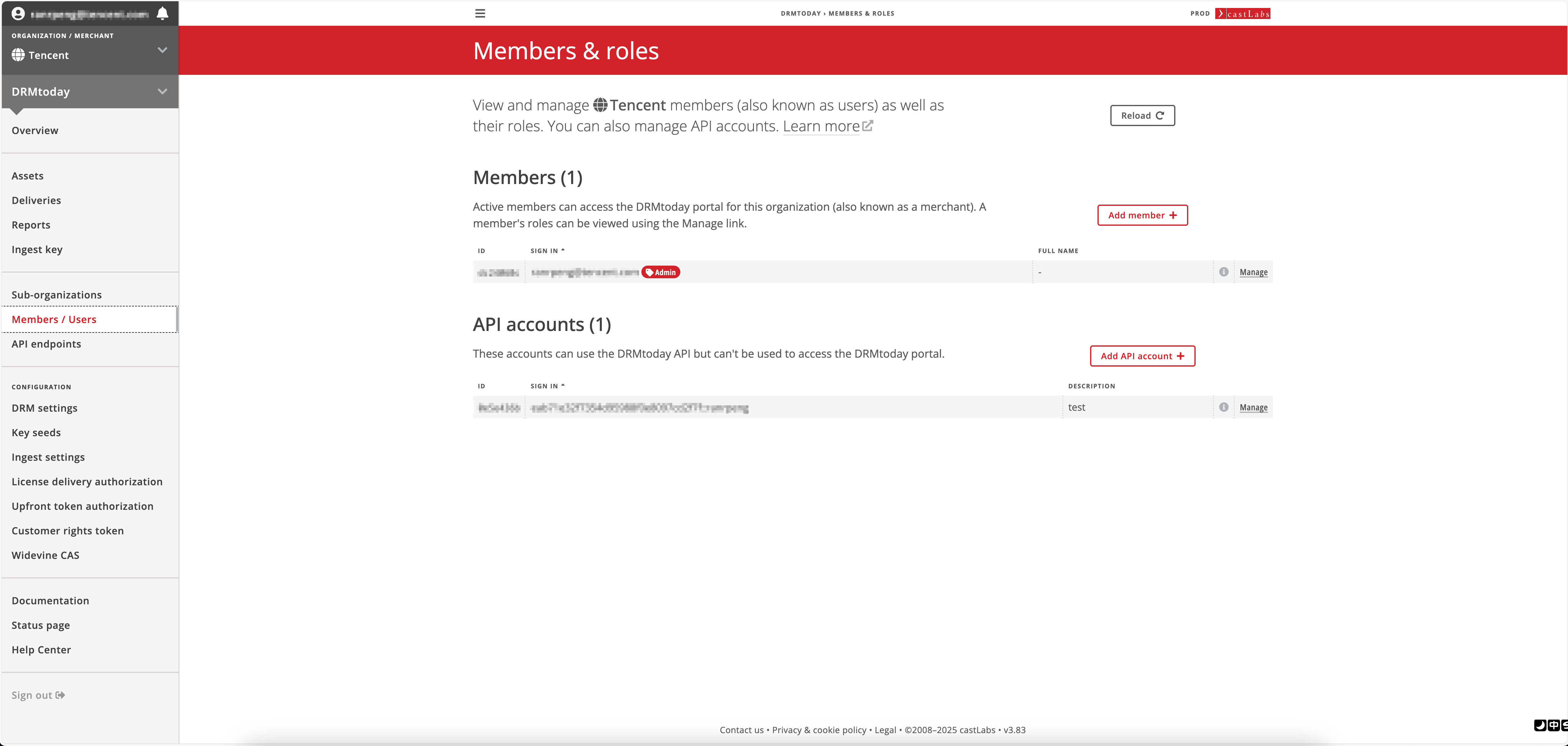Go to DRM settings in sidebar
1568x746 pixels.
pos(44,408)
